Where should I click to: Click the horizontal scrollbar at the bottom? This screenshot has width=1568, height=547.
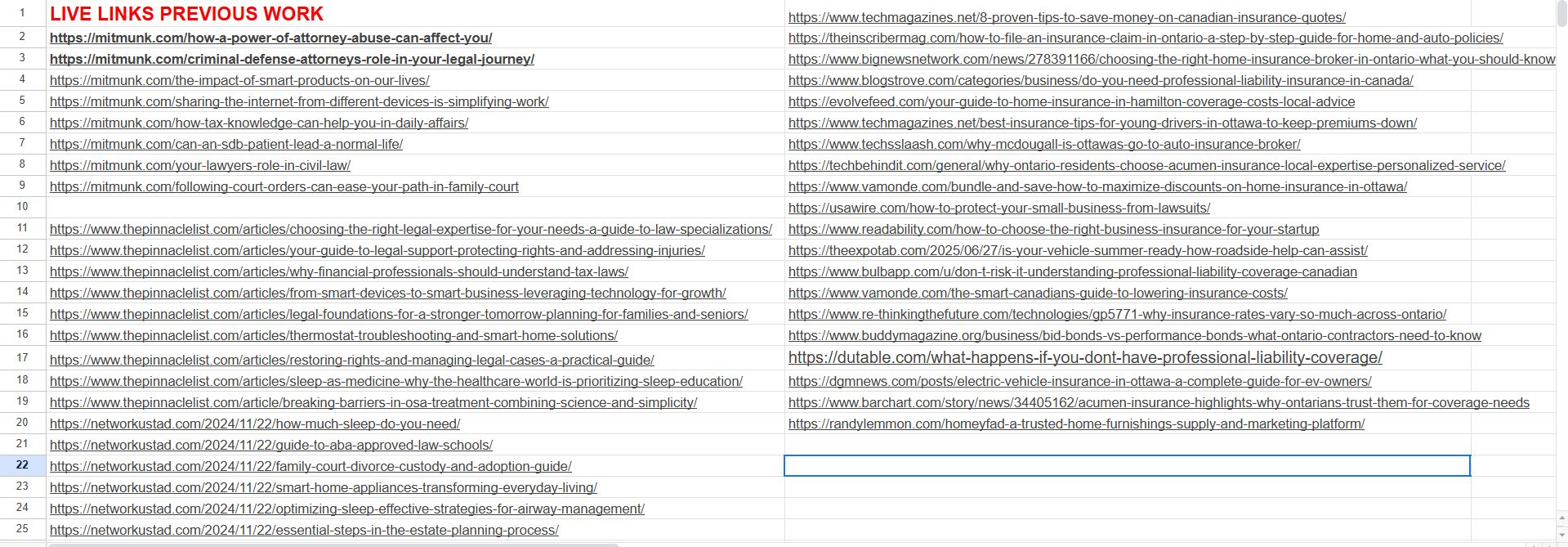coord(327,544)
